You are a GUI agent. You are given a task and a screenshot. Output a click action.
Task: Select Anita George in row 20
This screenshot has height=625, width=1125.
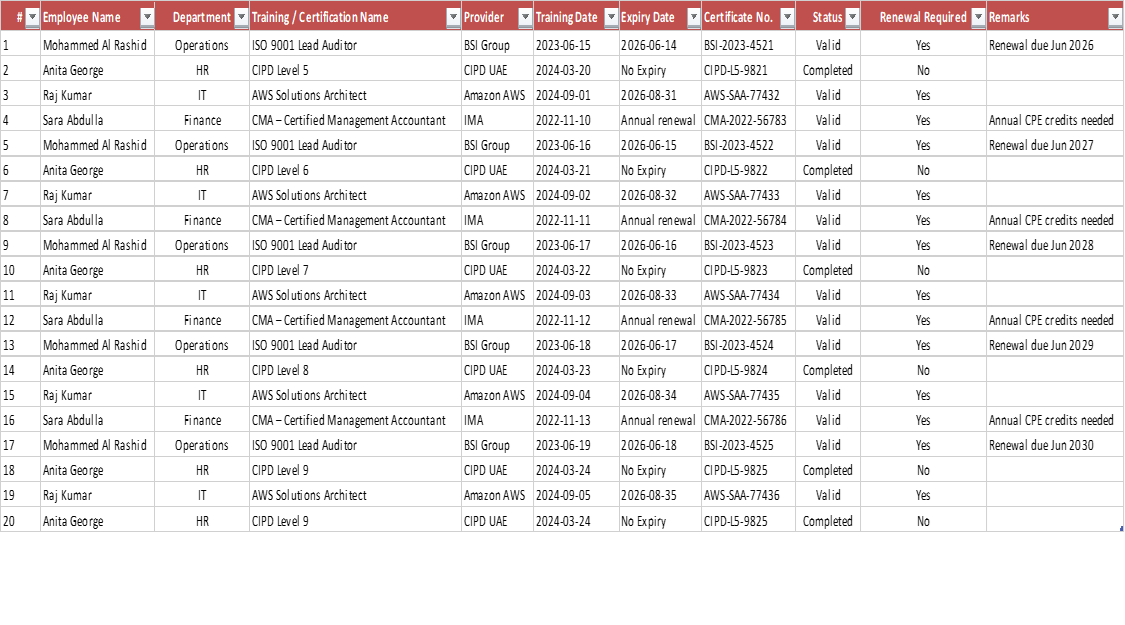point(97,521)
